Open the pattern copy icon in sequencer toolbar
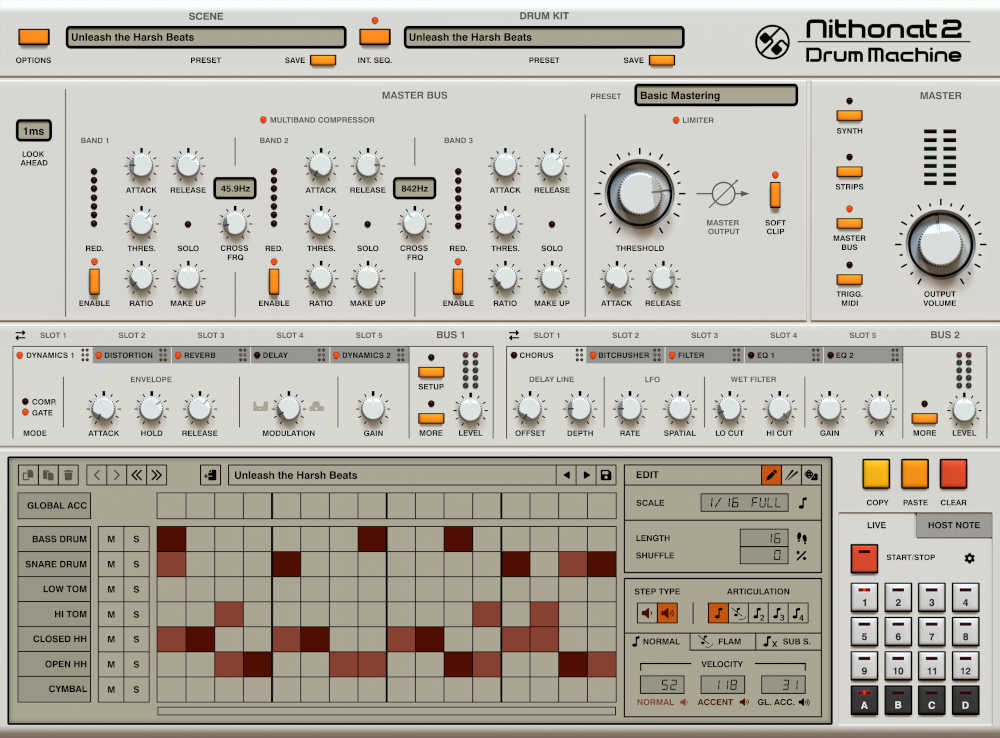 [x=28, y=474]
